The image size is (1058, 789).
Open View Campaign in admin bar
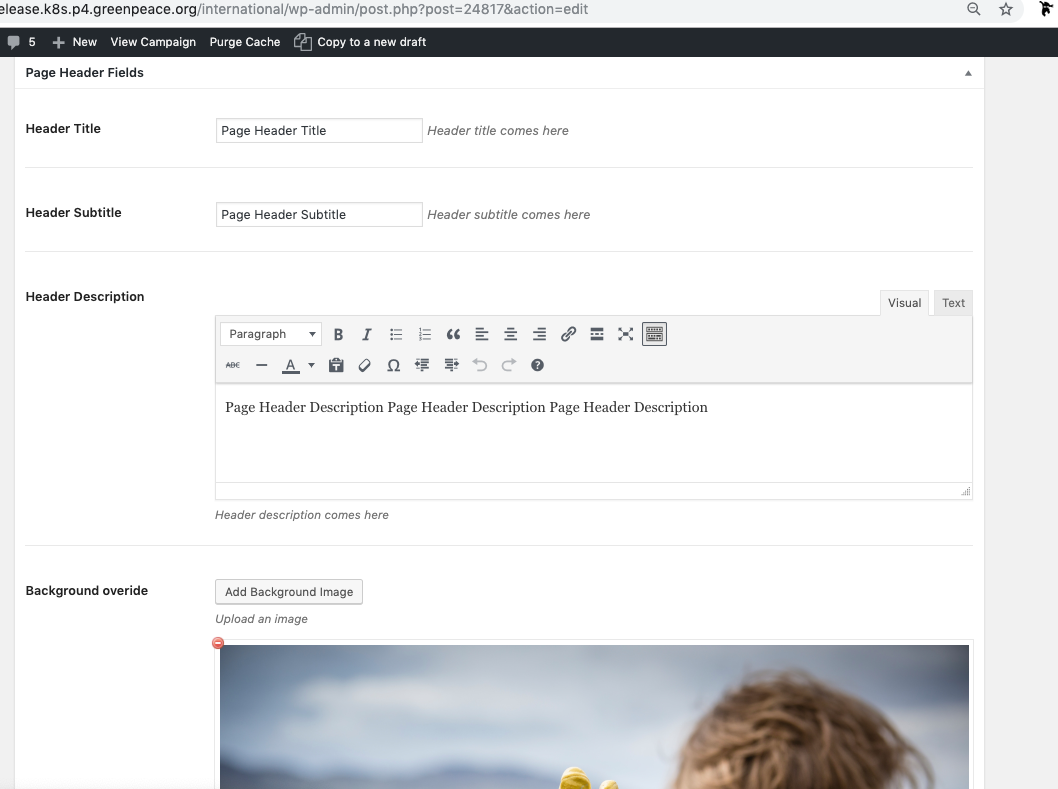click(153, 42)
